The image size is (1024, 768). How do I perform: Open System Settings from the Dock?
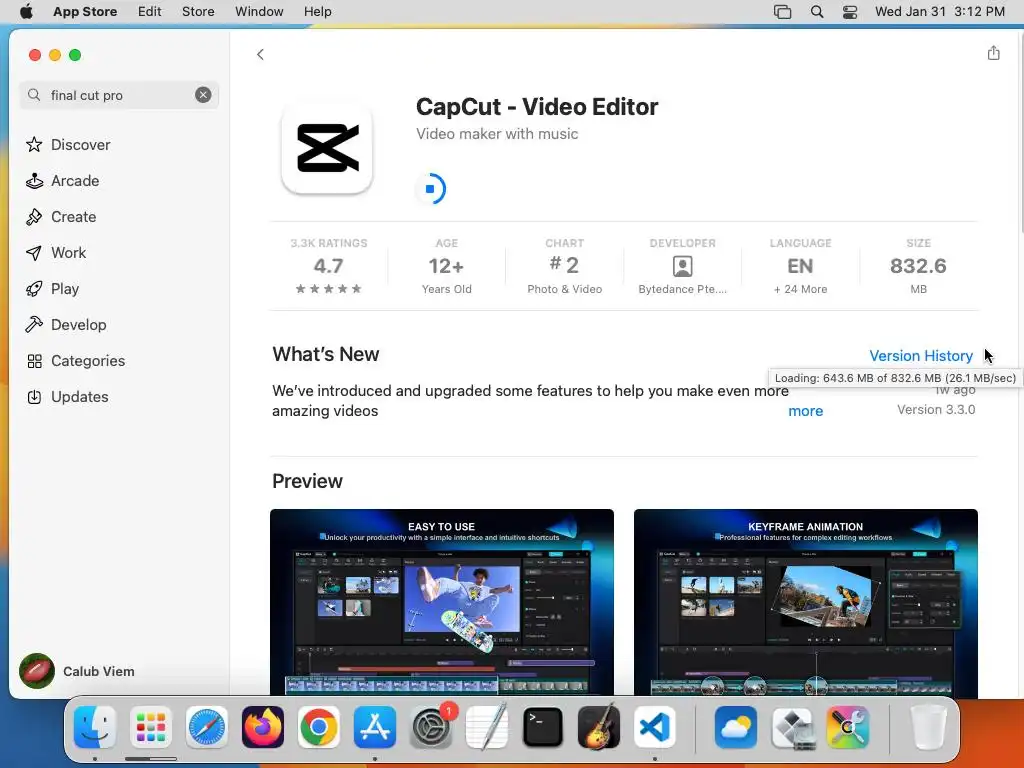[x=431, y=727]
